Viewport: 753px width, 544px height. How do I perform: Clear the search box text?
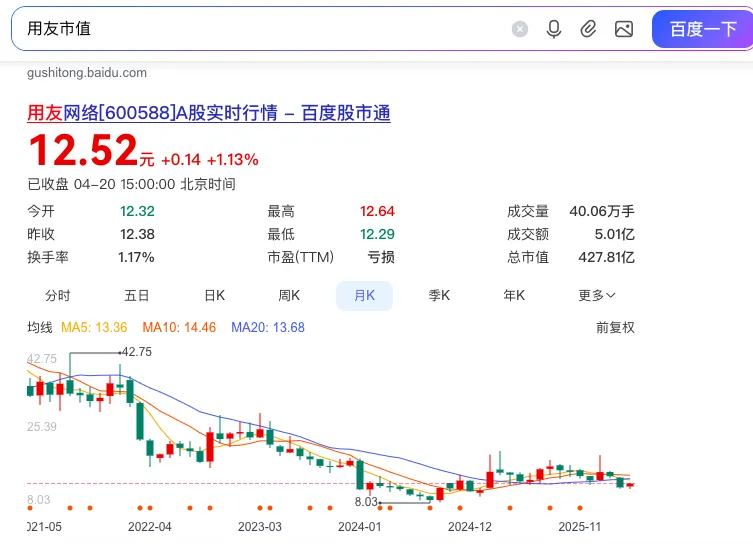tap(520, 29)
